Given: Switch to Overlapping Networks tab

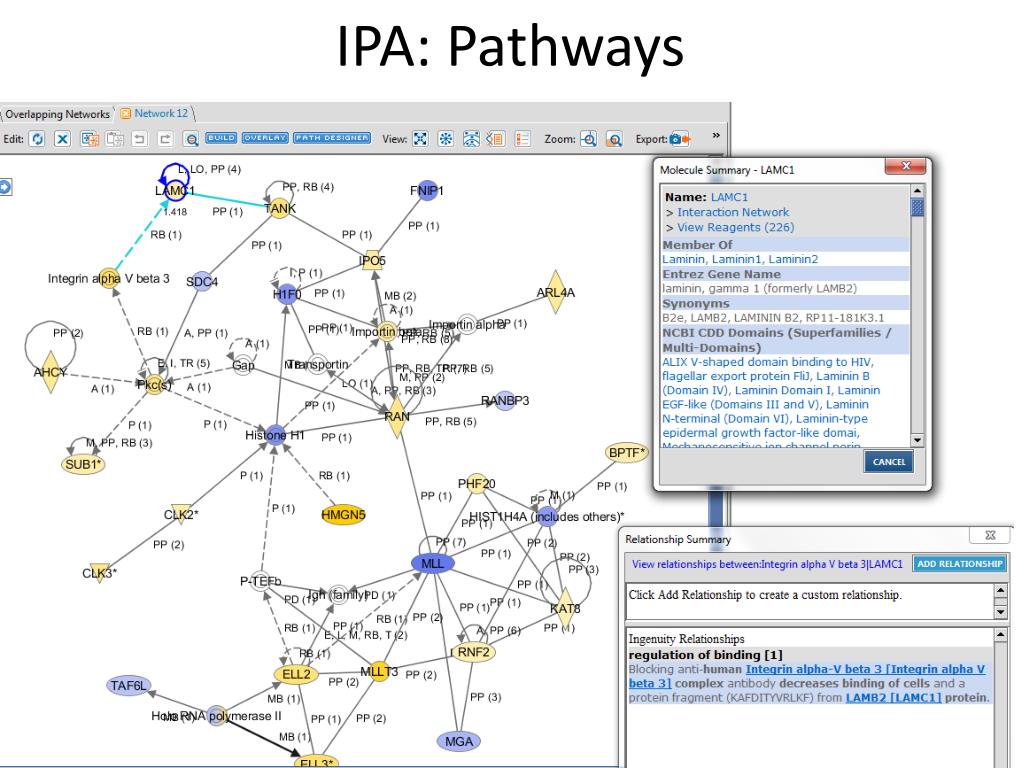Looking at the screenshot, I should (x=57, y=114).
